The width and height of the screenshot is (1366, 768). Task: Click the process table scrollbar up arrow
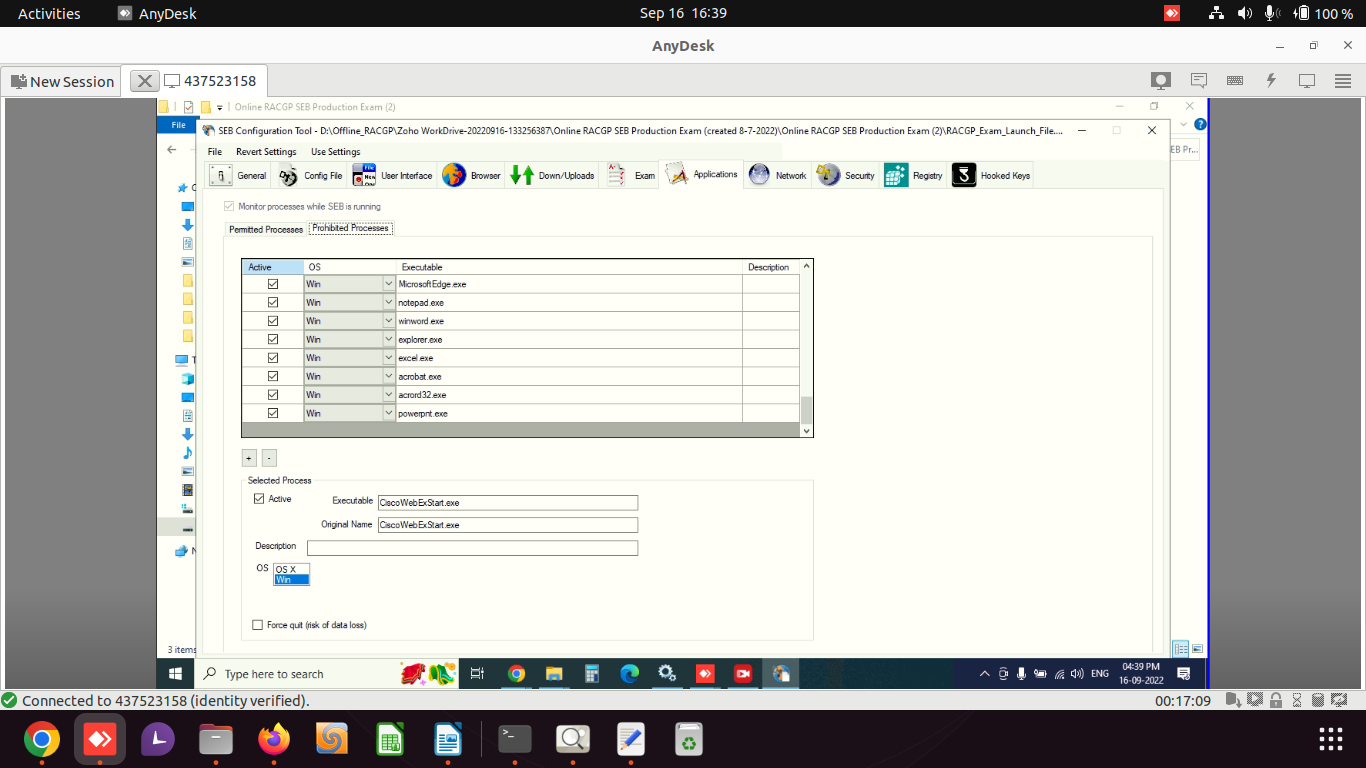tap(807, 267)
